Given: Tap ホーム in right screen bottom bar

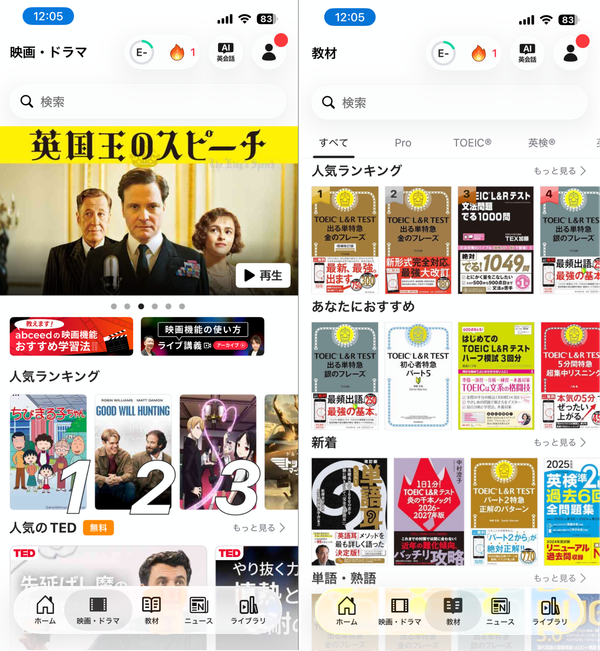Looking at the screenshot, I should coord(346,611).
